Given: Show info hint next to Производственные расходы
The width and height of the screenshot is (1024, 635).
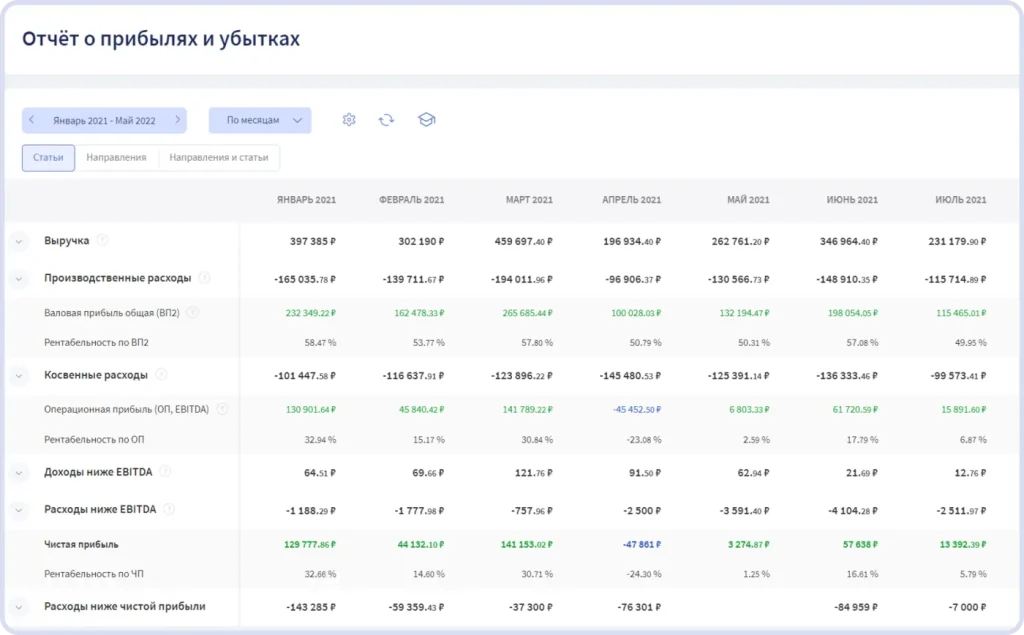Looking at the screenshot, I should coord(204,278).
